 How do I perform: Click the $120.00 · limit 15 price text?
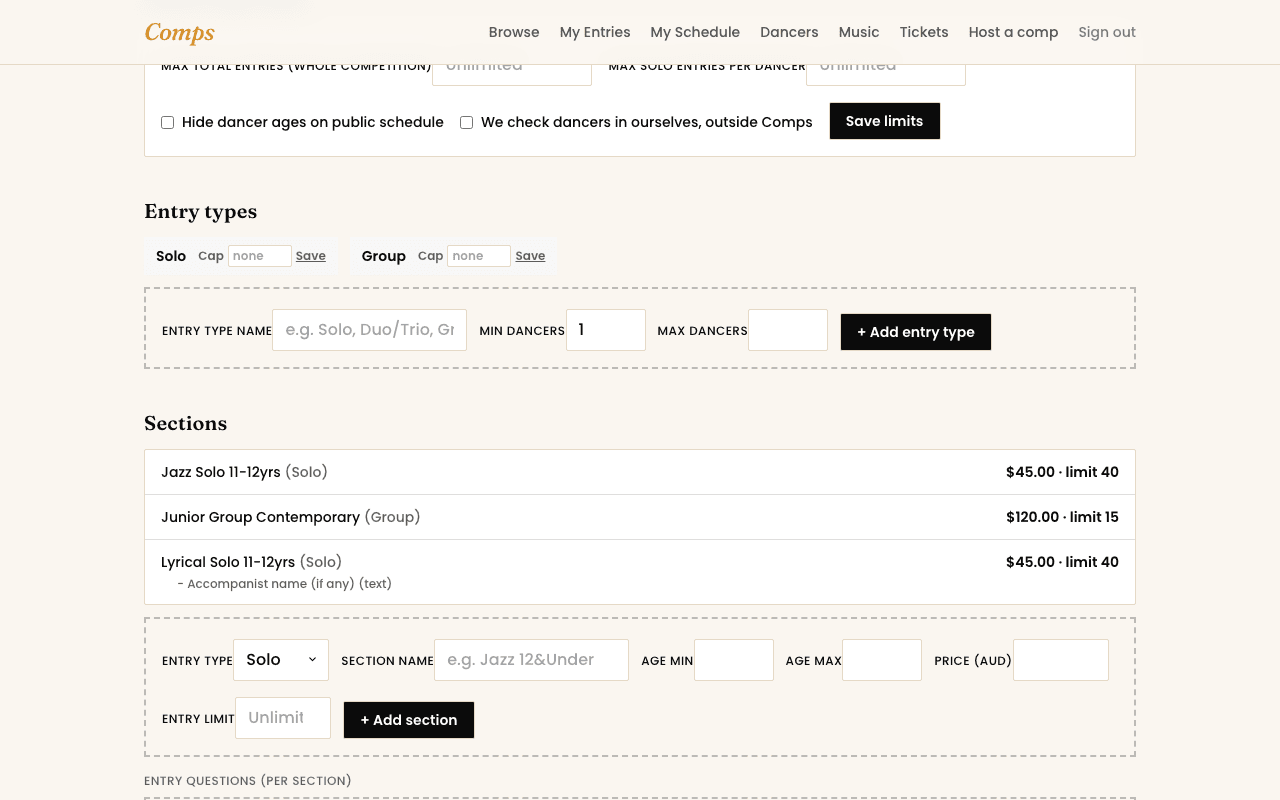[x=1062, y=517]
